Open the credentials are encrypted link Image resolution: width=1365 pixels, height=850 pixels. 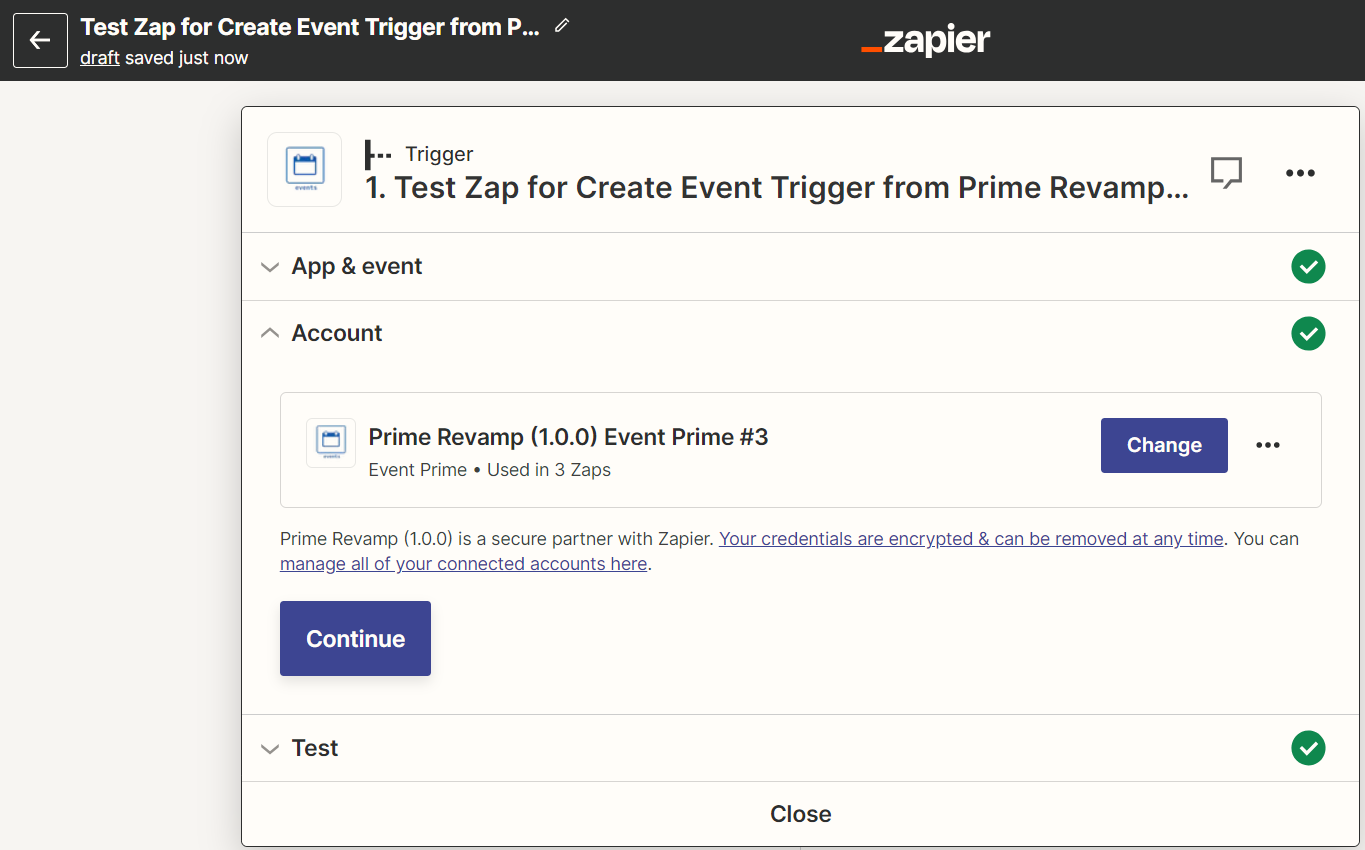pyautogui.click(x=971, y=539)
